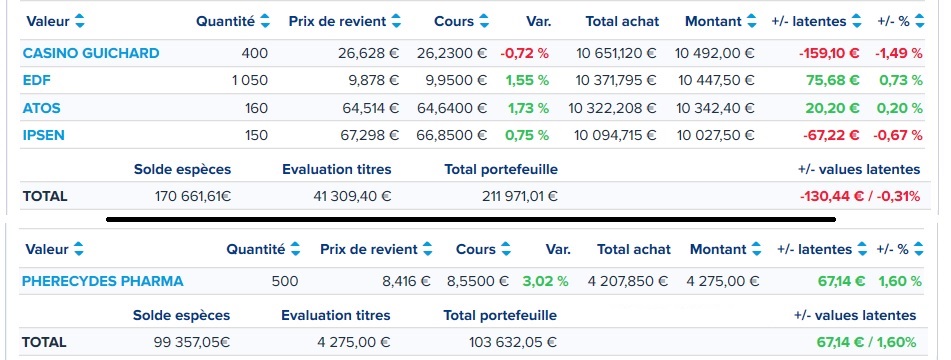Sort top table by +/- latentes arrows
The height and width of the screenshot is (360, 951).
coord(856,22)
